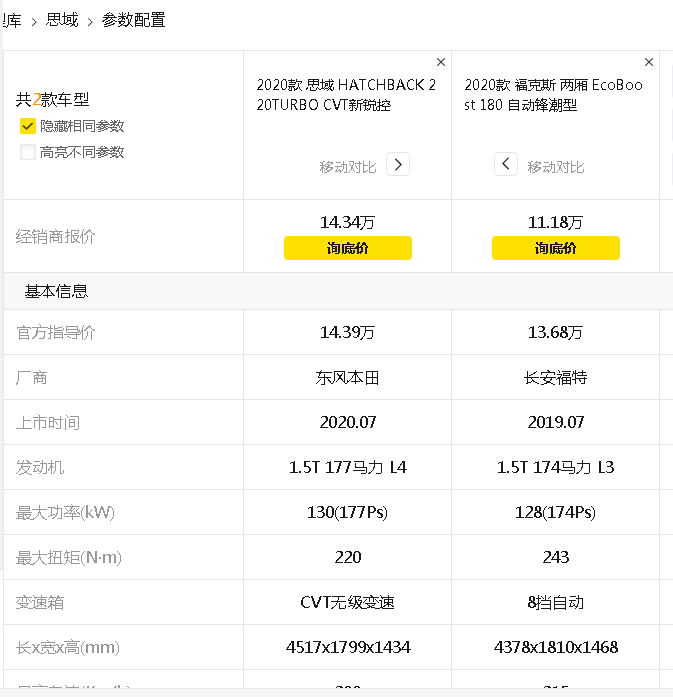The width and height of the screenshot is (673, 697).
Task: Click engine value 1.5T 174马力 L3
Action: pyautogui.click(x=556, y=468)
